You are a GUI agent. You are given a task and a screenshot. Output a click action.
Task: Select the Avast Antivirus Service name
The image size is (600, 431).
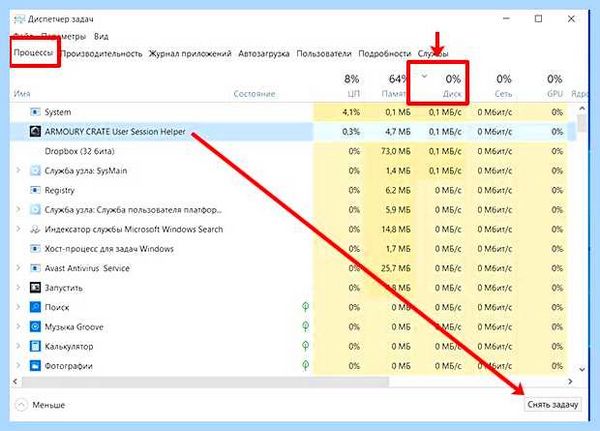click(x=87, y=268)
